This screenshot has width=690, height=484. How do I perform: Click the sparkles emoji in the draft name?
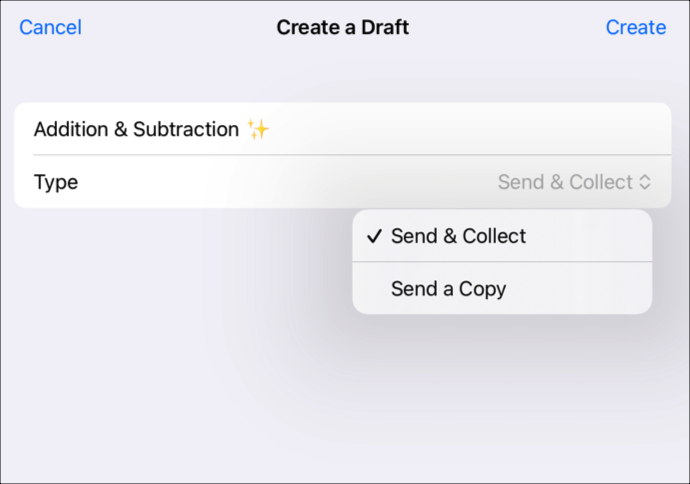pyautogui.click(x=259, y=130)
